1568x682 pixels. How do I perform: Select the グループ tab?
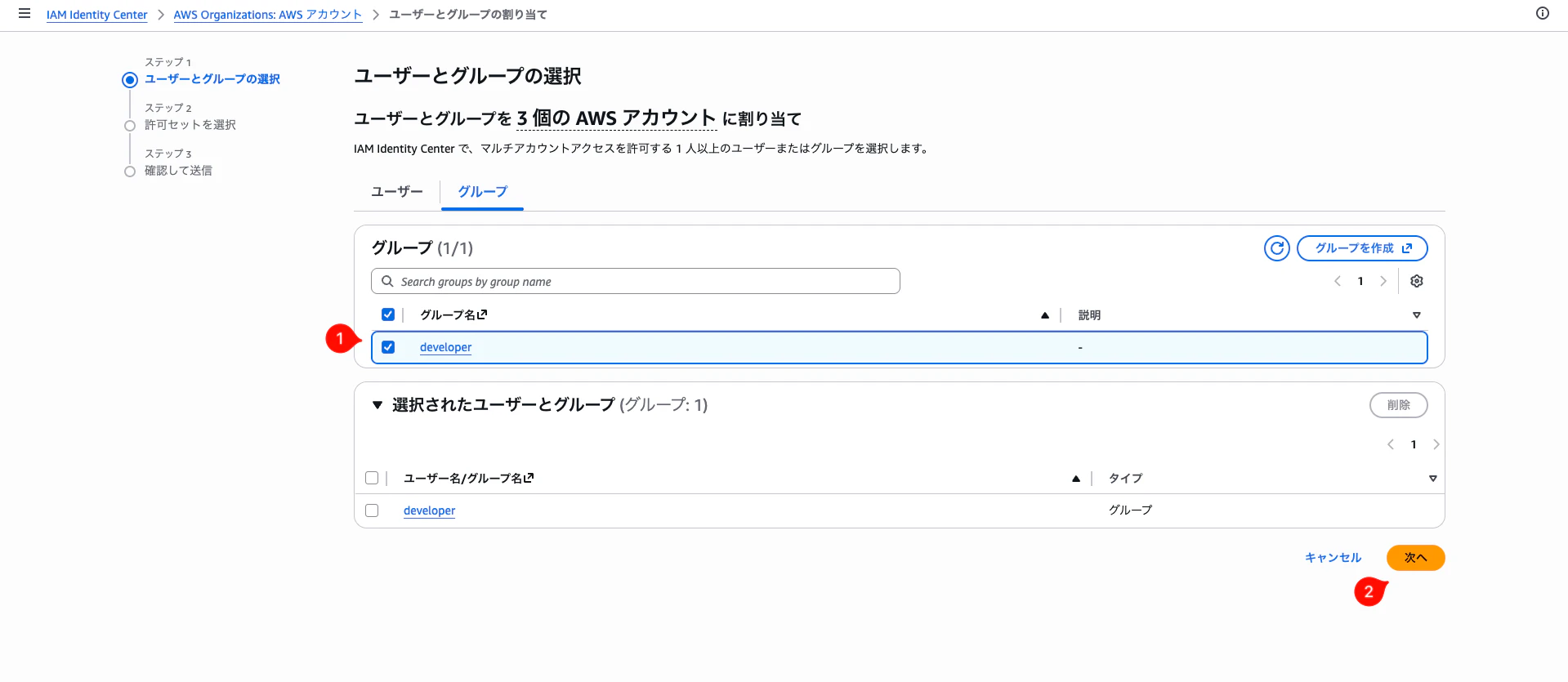pyautogui.click(x=482, y=192)
